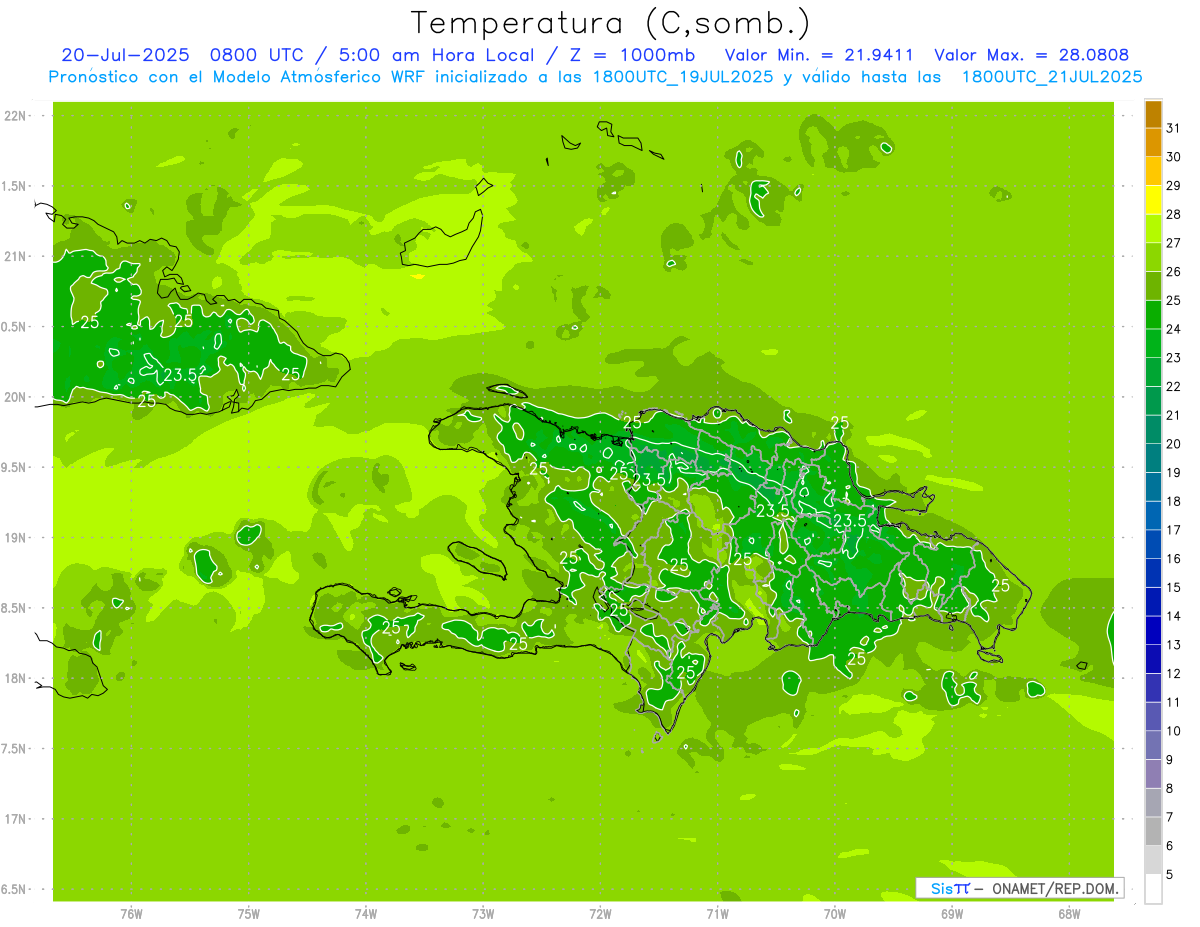The height and width of the screenshot is (927, 1200).
Task: Pick the color band between 26 and 27
Action: point(1153,258)
